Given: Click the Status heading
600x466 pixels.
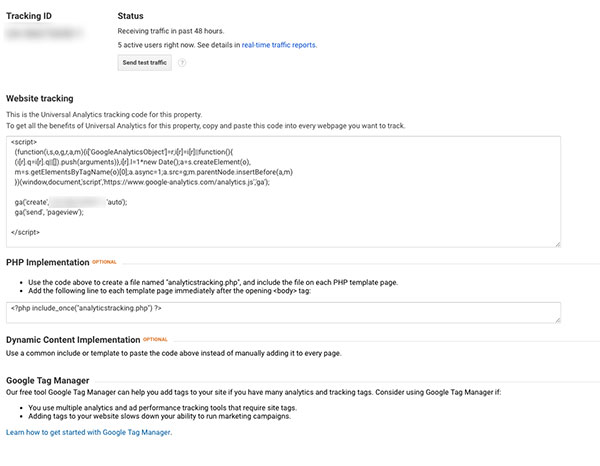Looking at the screenshot, I should (x=130, y=16).
